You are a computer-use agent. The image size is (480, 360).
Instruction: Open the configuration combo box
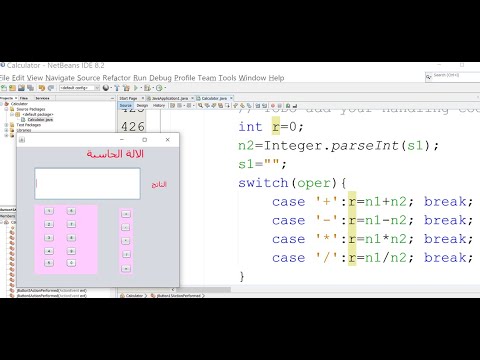pyautogui.click(x=79, y=88)
